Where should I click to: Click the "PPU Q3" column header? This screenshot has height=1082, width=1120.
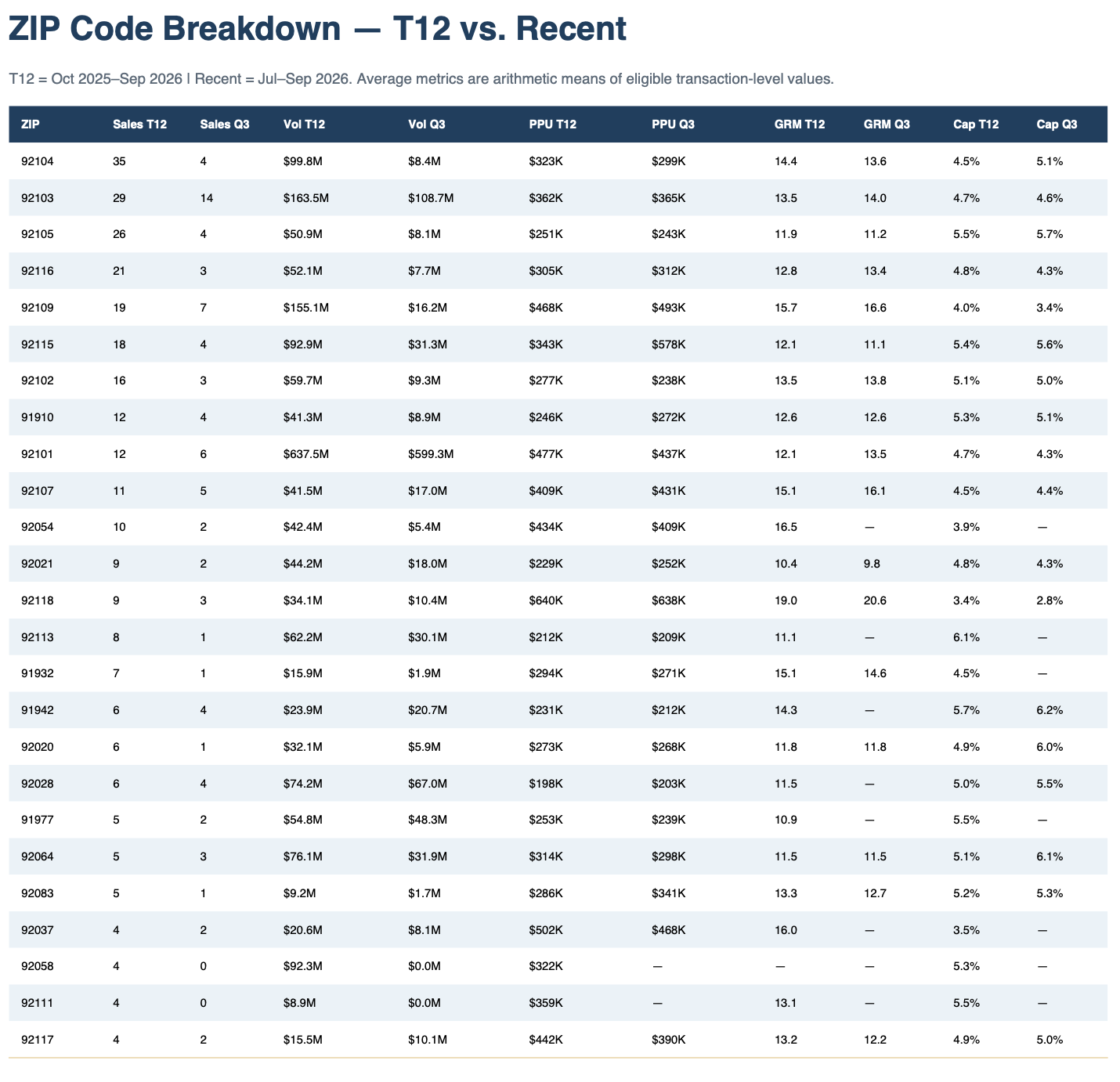point(673,124)
